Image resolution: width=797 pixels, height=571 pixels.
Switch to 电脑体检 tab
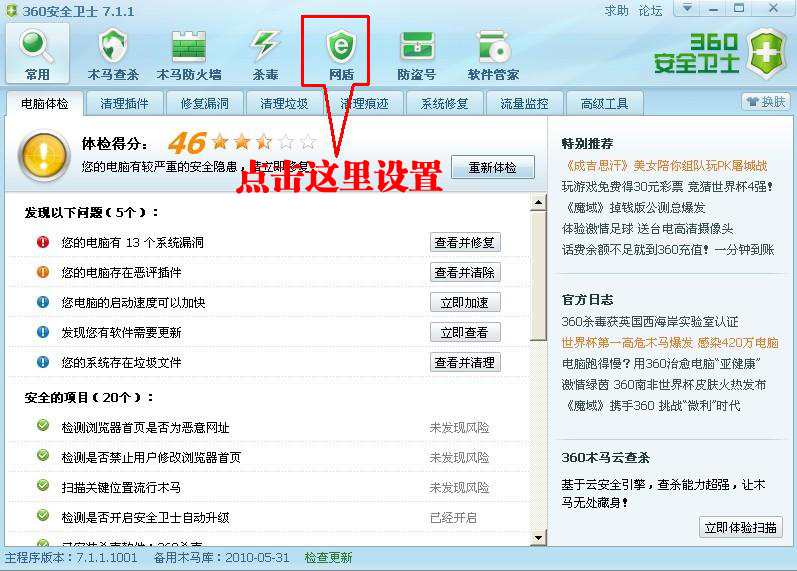pos(45,104)
